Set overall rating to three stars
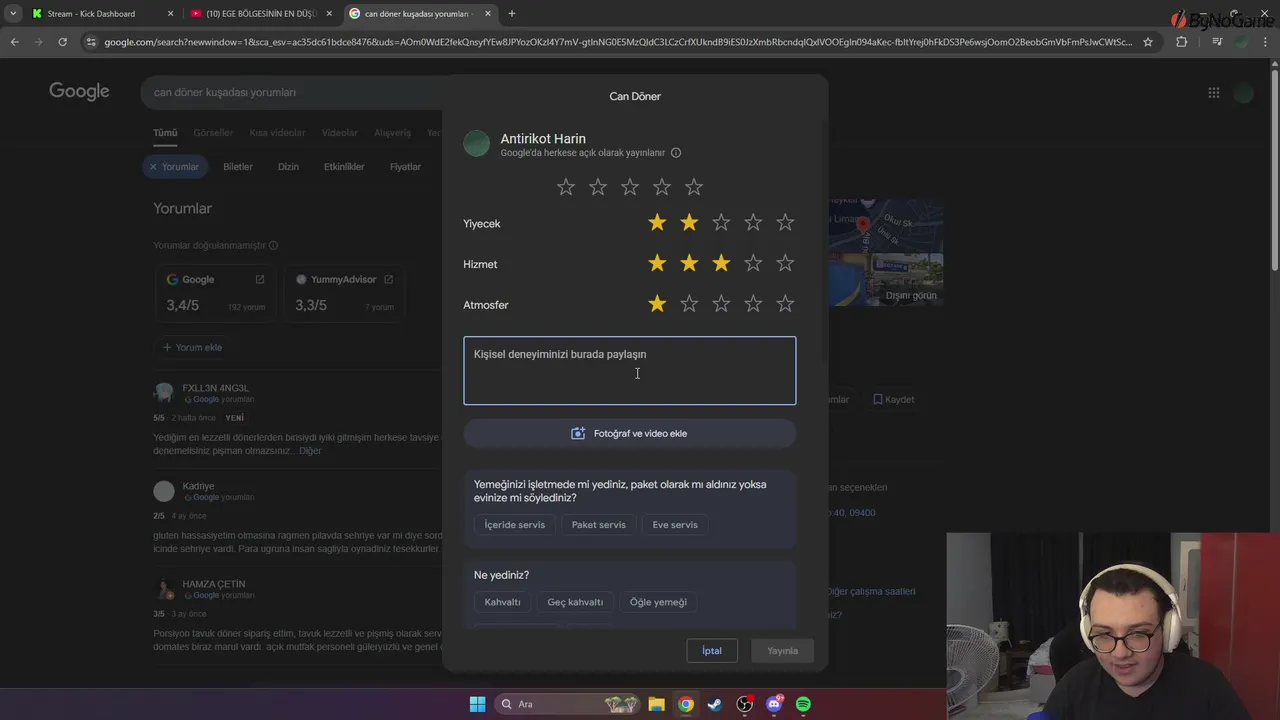Screen dimensions: 1280x720 630,187
